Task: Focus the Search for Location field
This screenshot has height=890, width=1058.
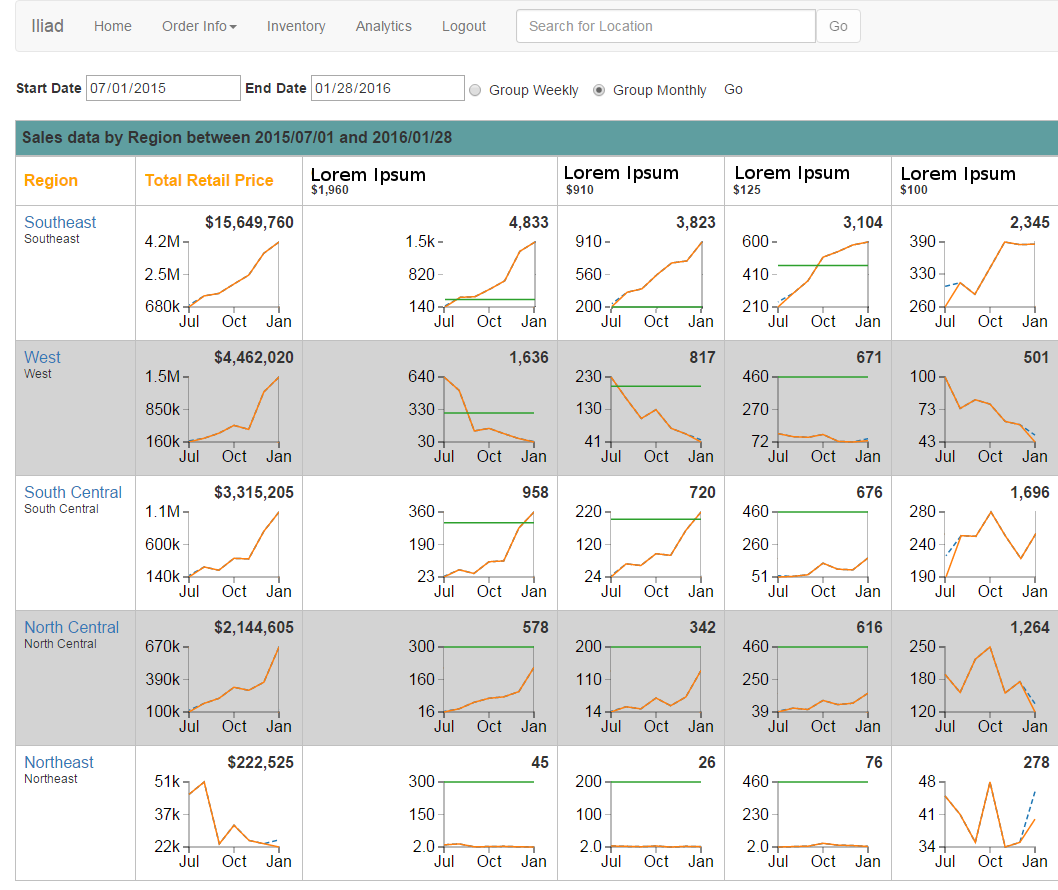Action: pos(665,26)
